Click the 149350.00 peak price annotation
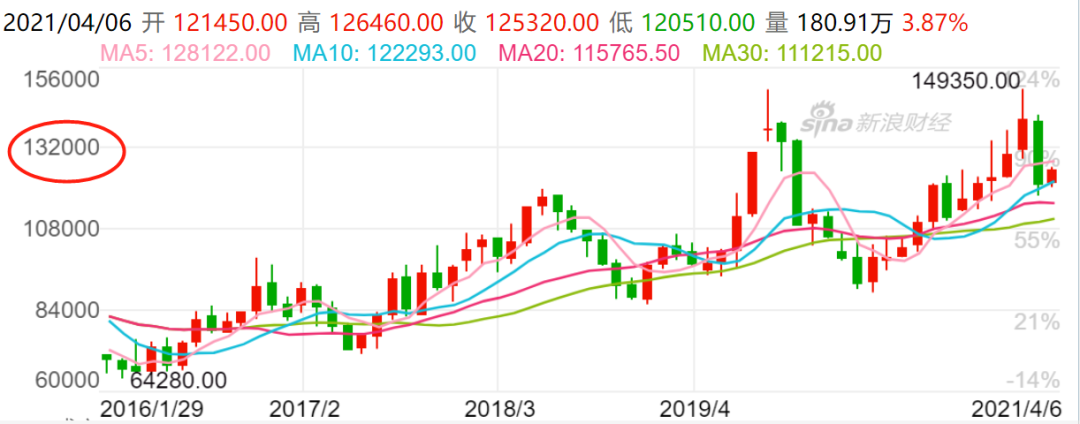 click(x=966, y=80)
